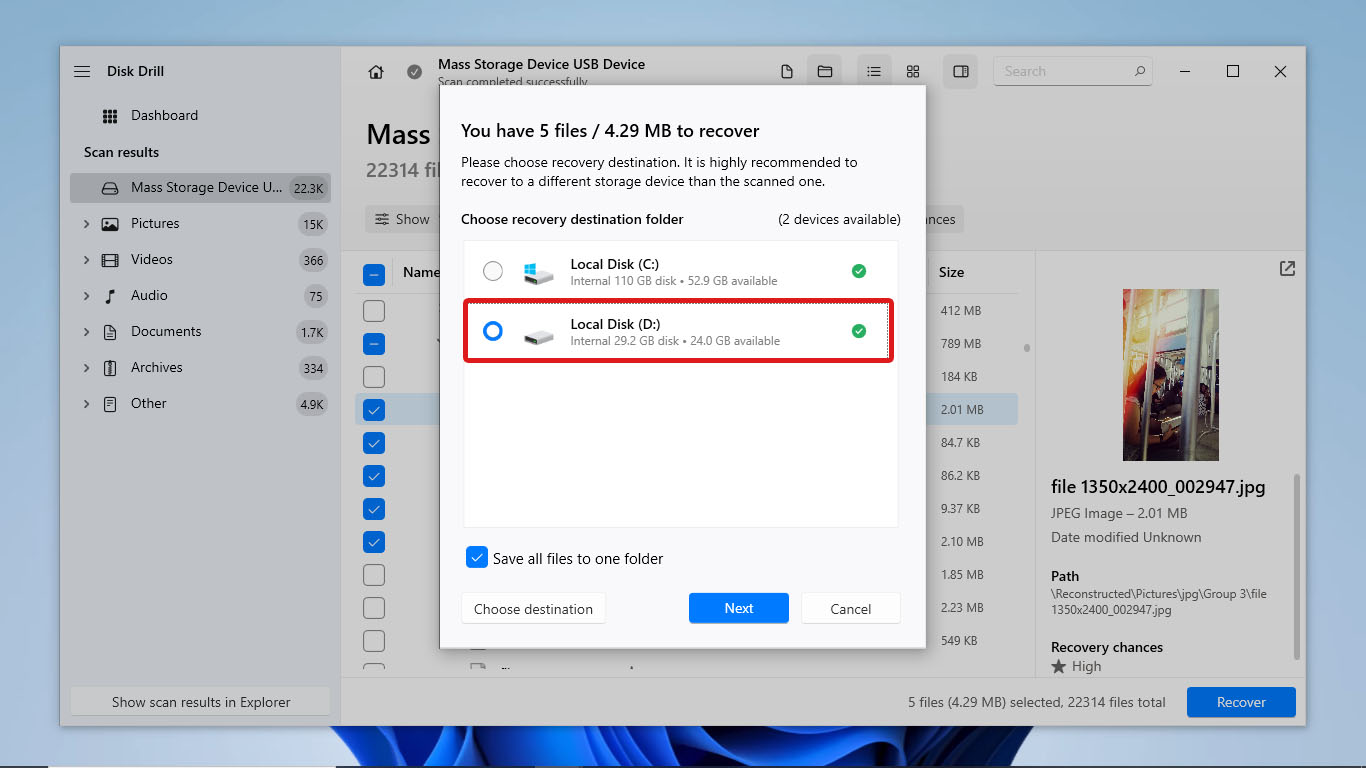Open the Disk Drill hamburger menu
Image resolution: width=1366 pixels, height=768 pixels.
82,71
